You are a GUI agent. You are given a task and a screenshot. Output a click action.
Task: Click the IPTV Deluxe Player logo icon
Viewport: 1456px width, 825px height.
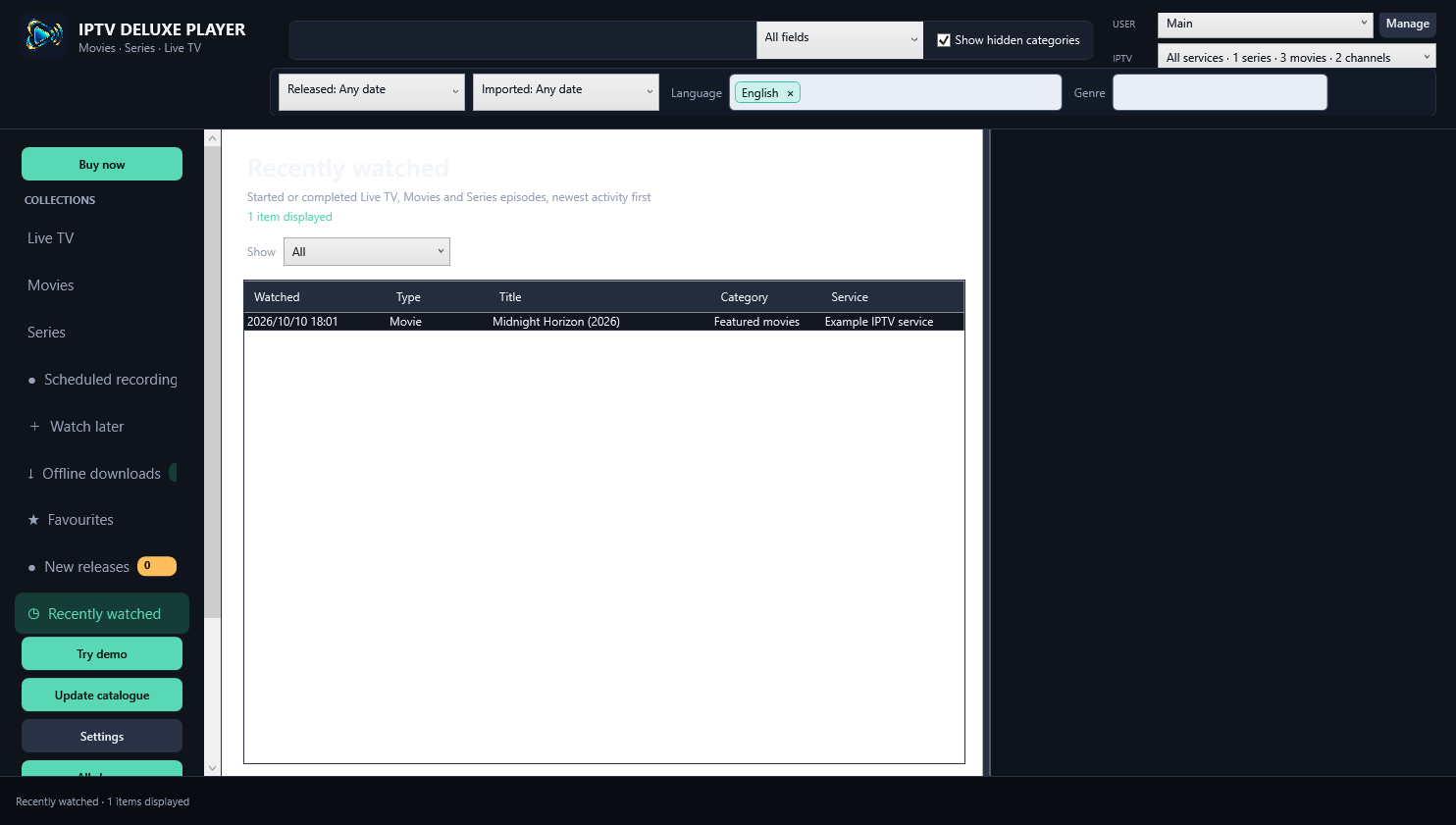click(44, 37)
